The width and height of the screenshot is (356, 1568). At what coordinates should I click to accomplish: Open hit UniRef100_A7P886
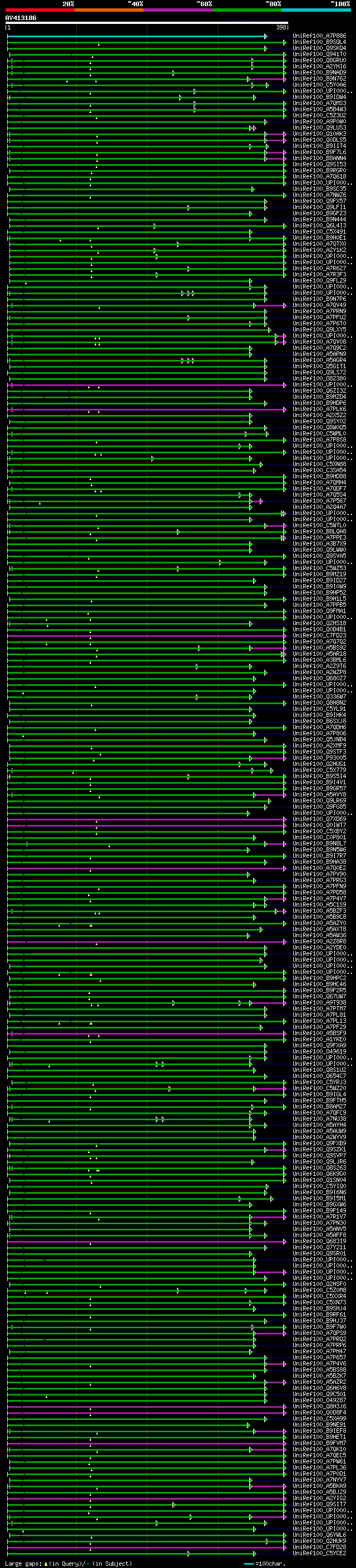(x=319, y=37)
